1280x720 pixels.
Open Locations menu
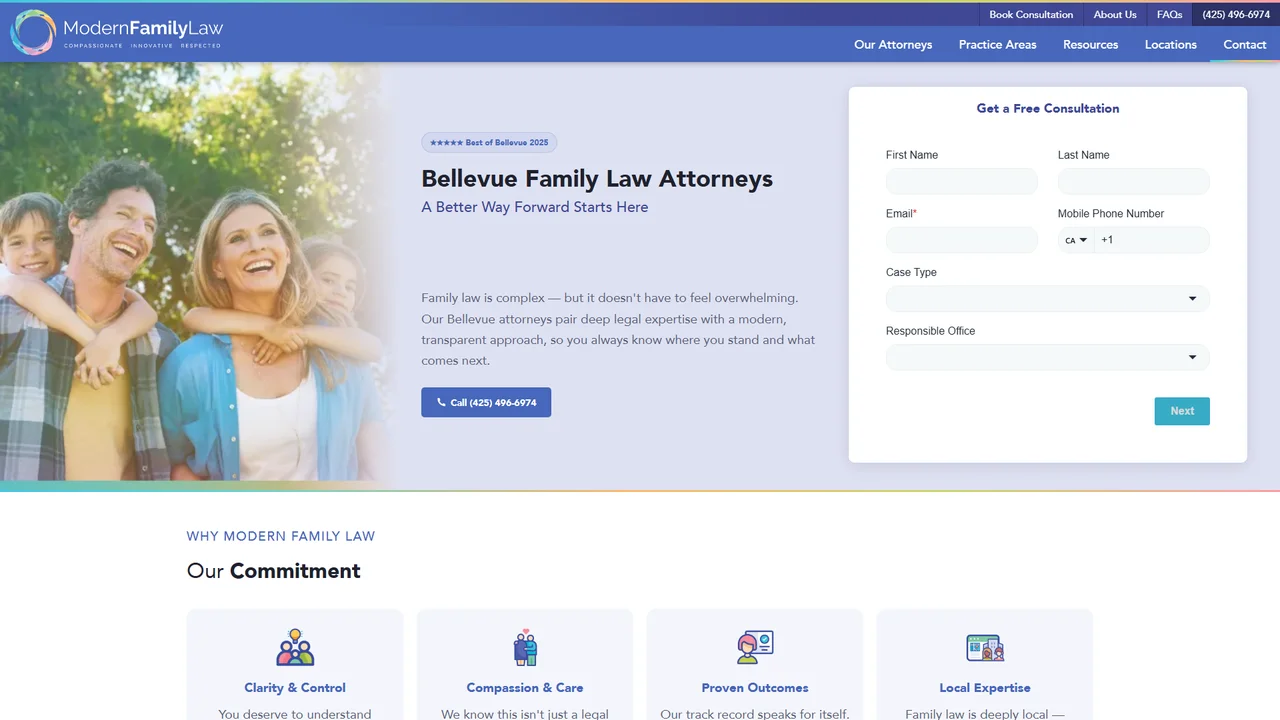point(1171,45)
